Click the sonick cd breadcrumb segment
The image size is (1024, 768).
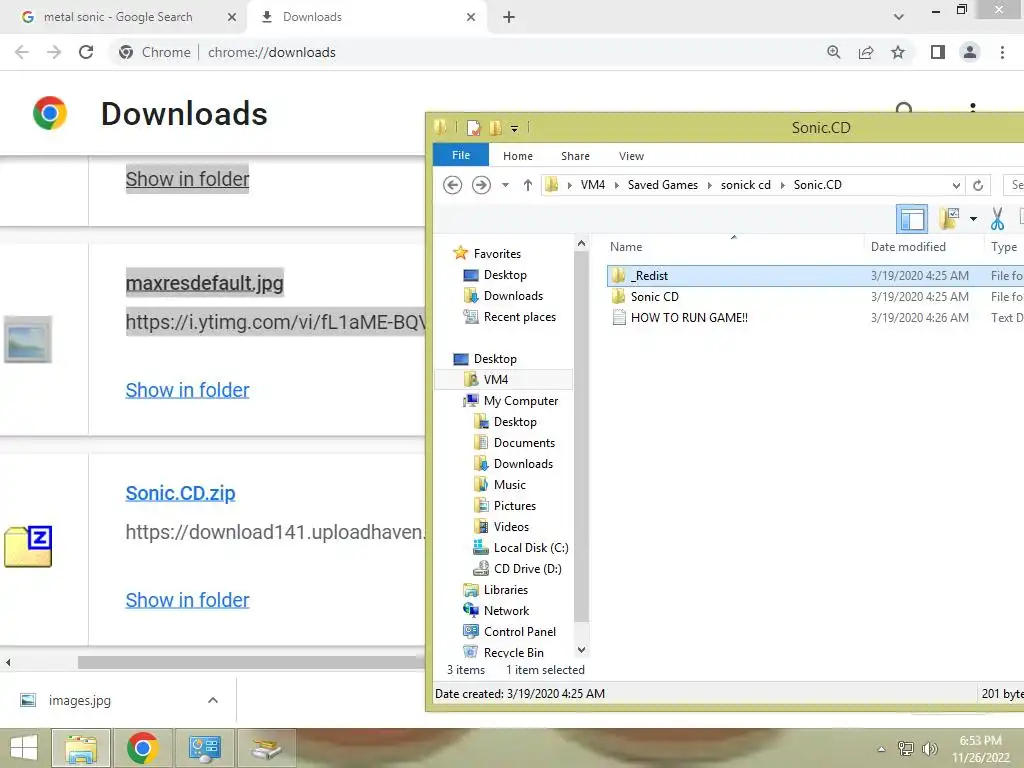746,185
